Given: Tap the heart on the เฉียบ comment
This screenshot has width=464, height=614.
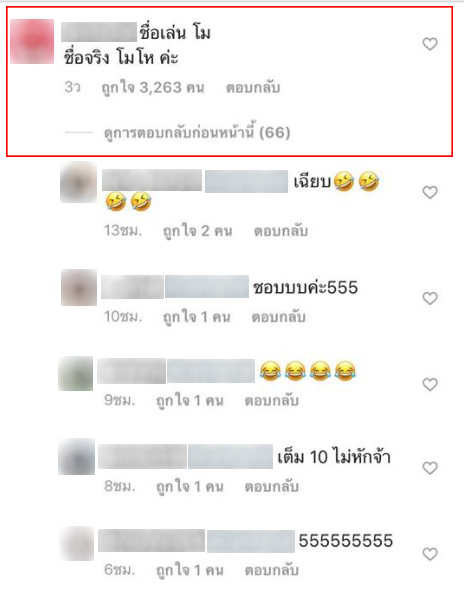Looking at the screenshot, I should pos(430,192).
